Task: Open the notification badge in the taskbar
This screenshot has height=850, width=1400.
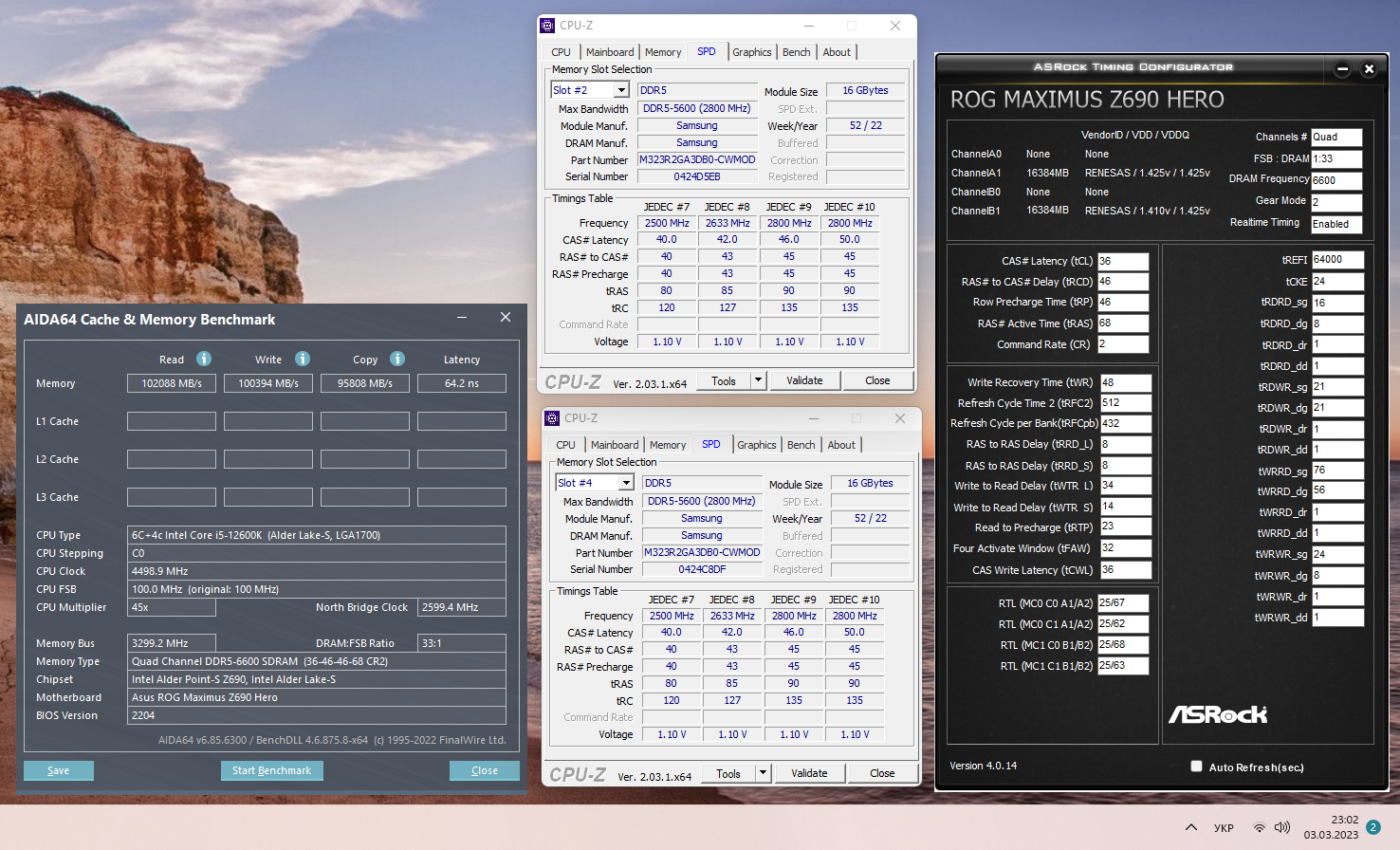Action: click(x=1372, y=827)
